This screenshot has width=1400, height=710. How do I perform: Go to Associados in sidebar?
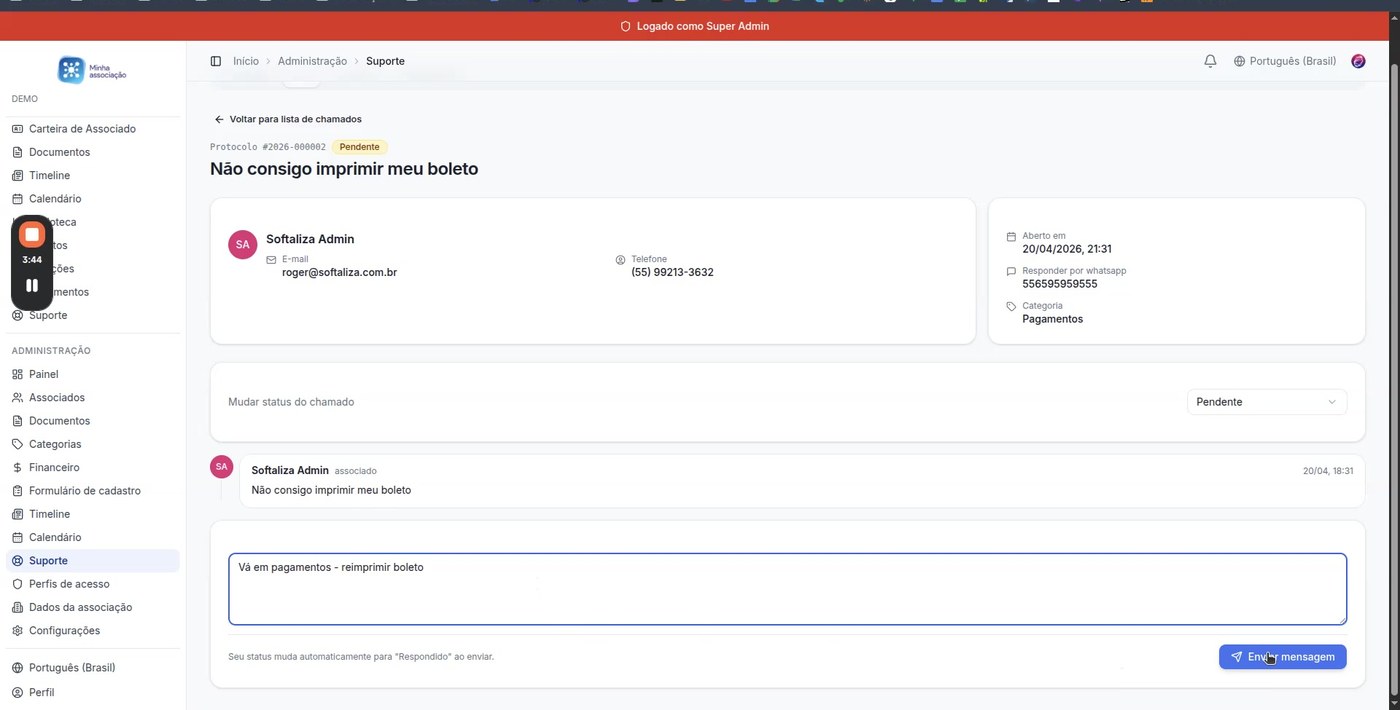click(57, 397)
